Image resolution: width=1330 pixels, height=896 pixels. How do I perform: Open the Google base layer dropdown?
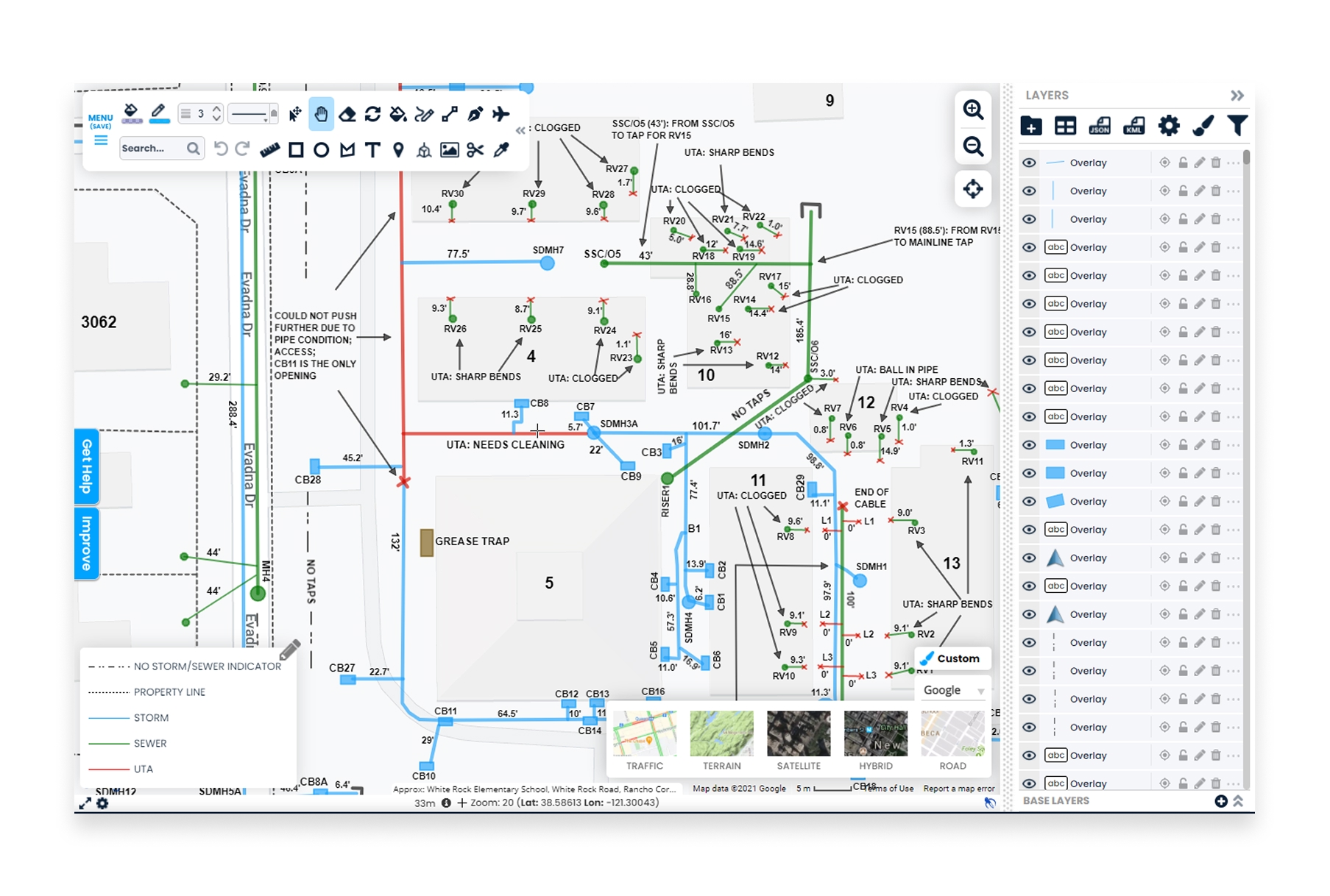[952, 689]
